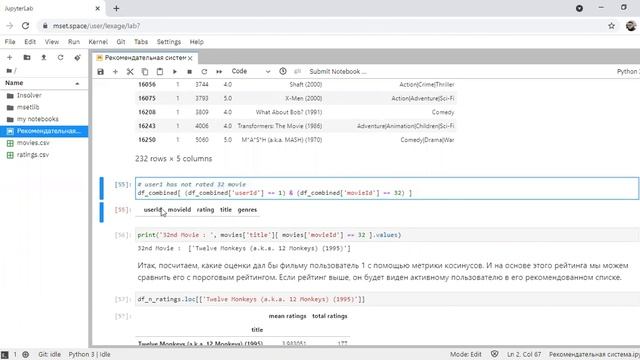Screen dimensions: 640x360
Task: Open the Insolver folder
Action: click(44, 95)
